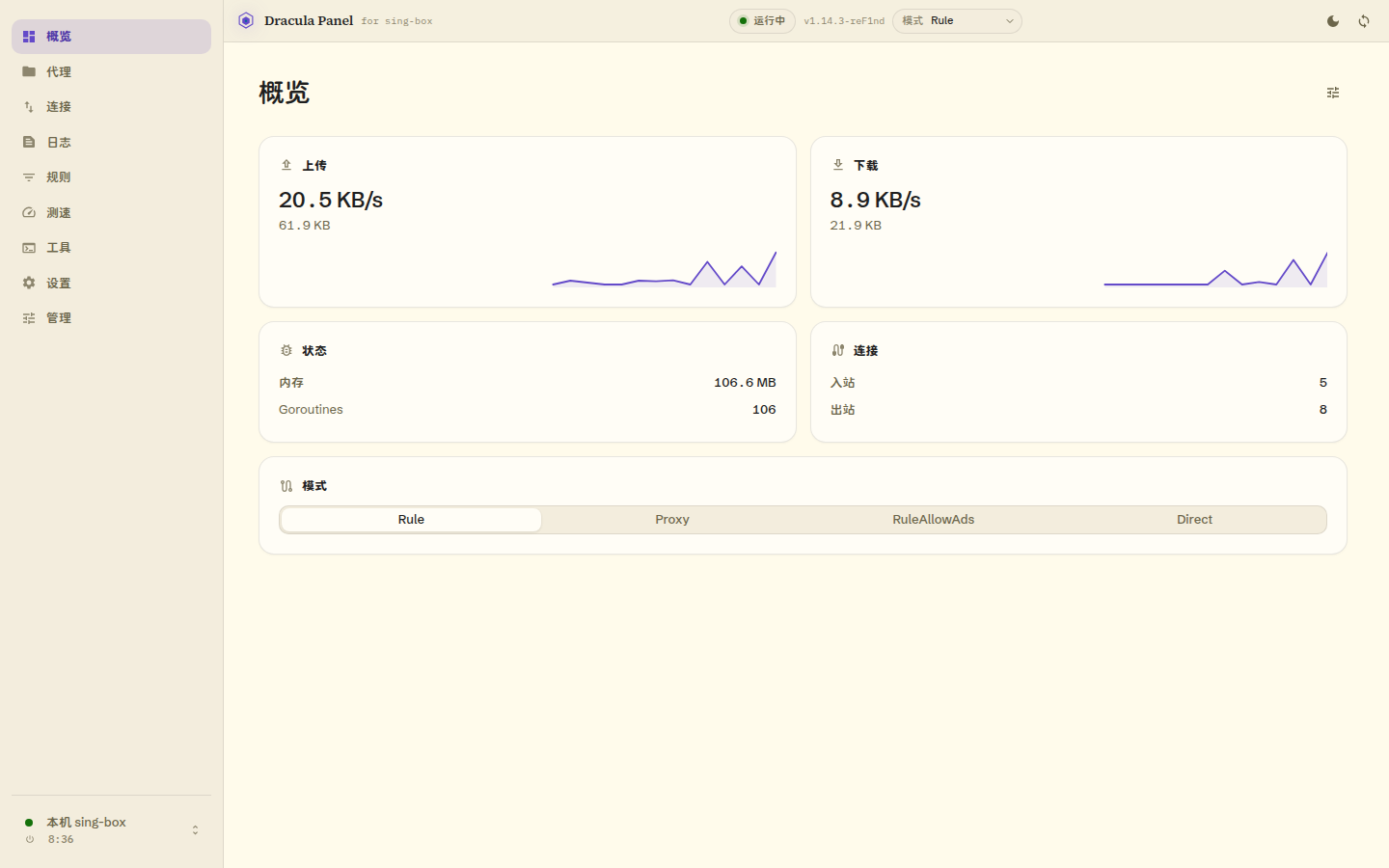Click the 出站 outbound connections label
1389x868 pixels.
[843, 410]
